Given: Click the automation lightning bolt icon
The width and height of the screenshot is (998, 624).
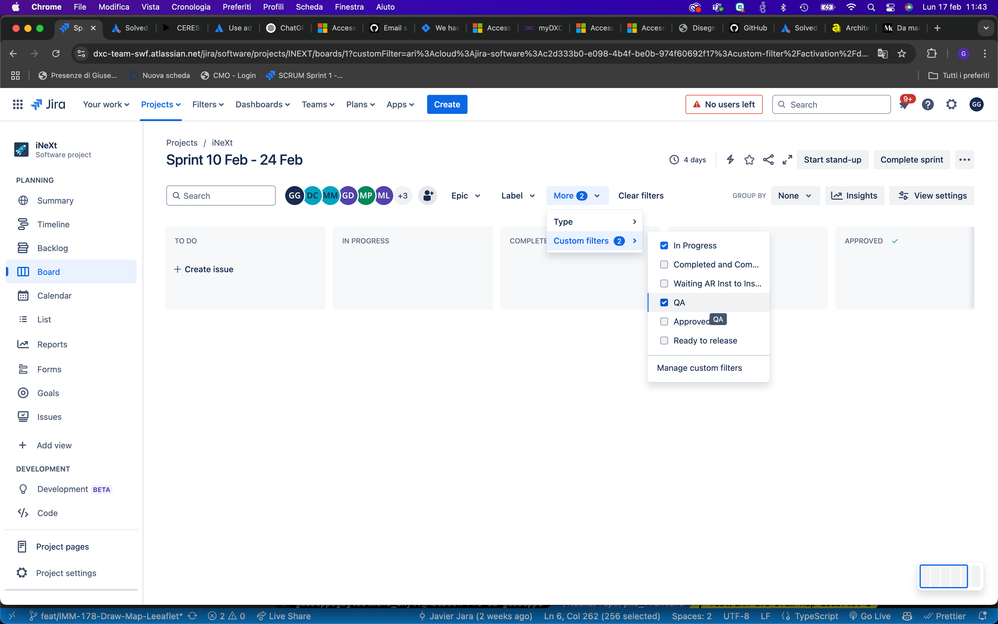Looking at the screenshot, I should [730, 160].
